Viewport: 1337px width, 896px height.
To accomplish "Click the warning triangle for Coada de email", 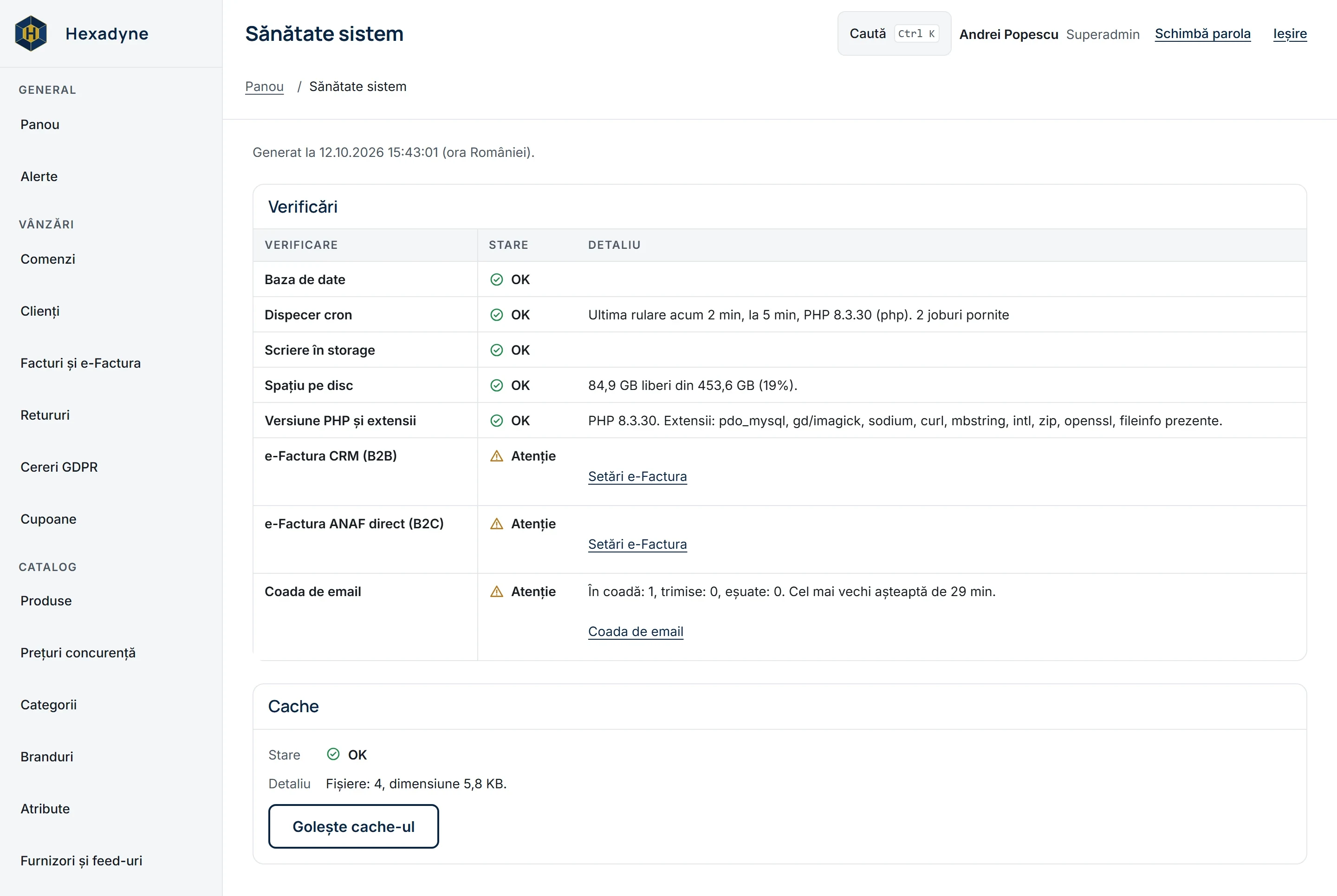I will click(x=497, y=591).
